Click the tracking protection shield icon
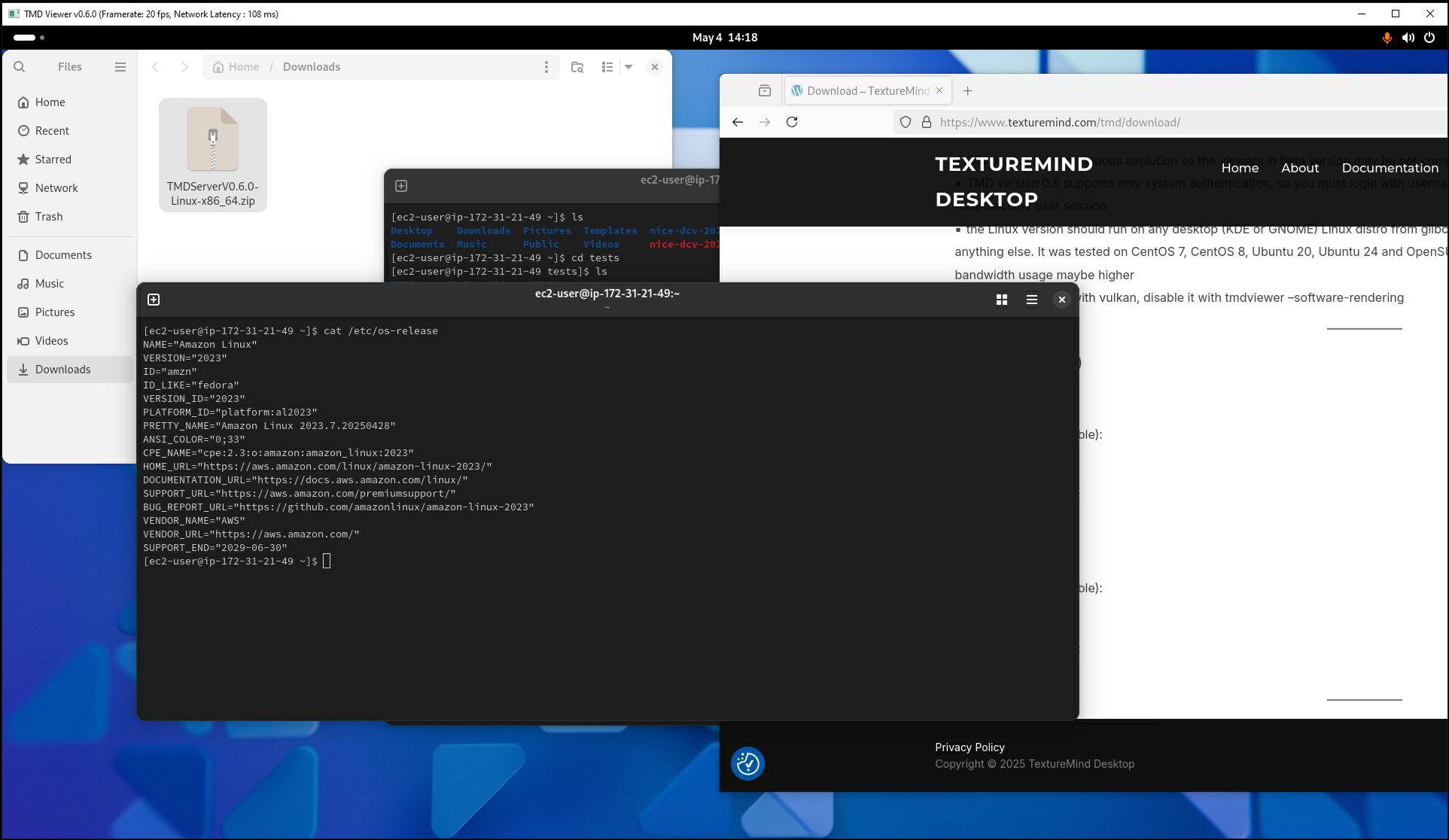The image size is (1449, 840). [906, 122]
